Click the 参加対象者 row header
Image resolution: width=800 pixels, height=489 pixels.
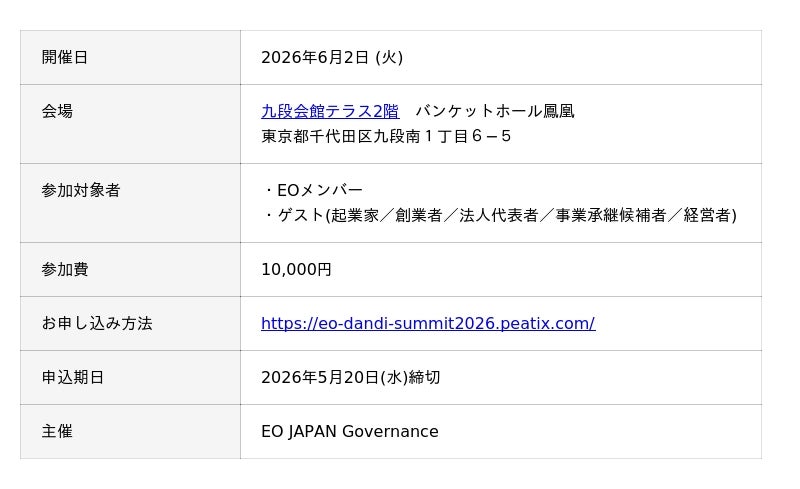tap(81, 190)
